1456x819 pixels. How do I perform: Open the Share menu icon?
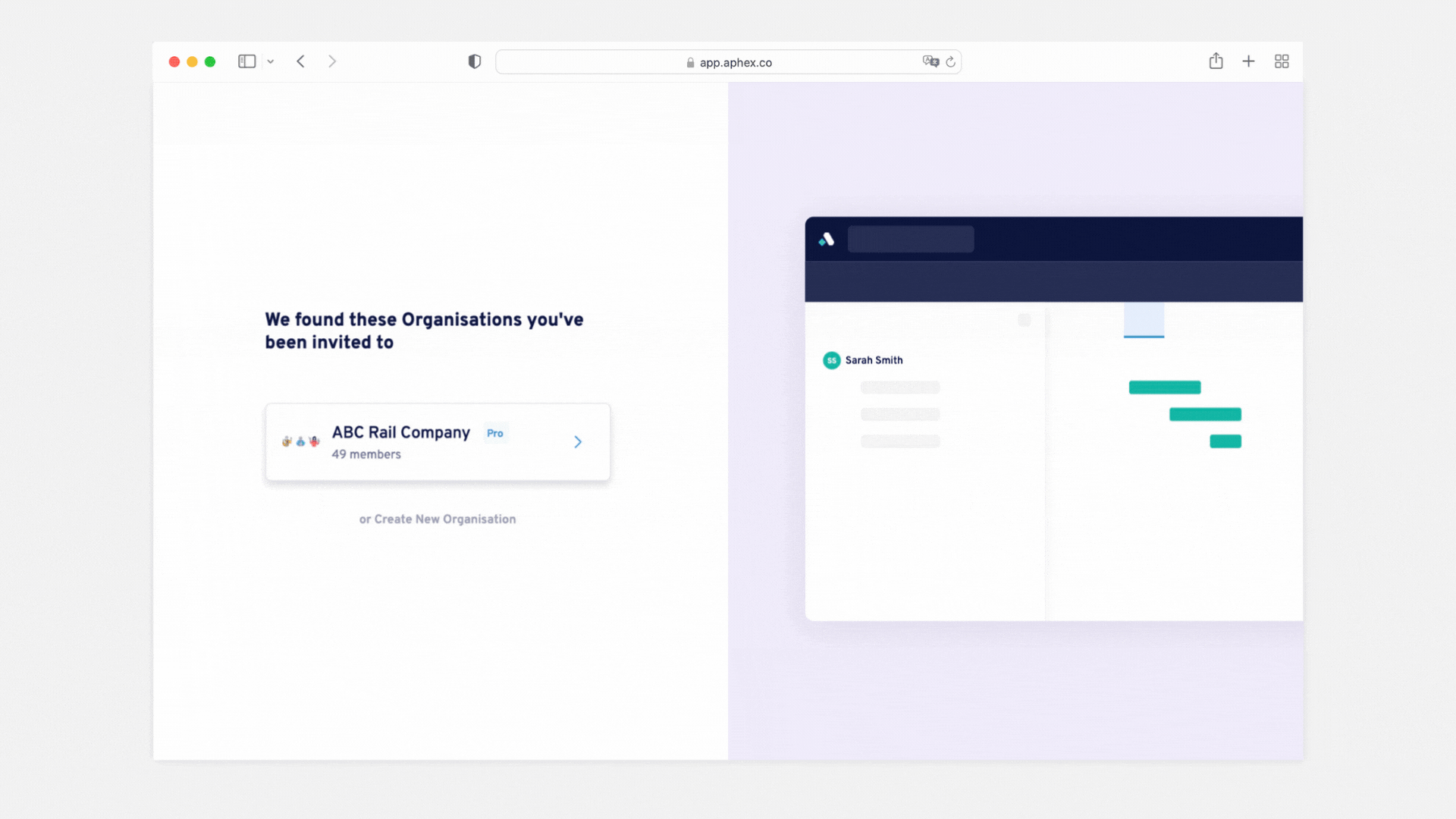(x=1216, y=61)
